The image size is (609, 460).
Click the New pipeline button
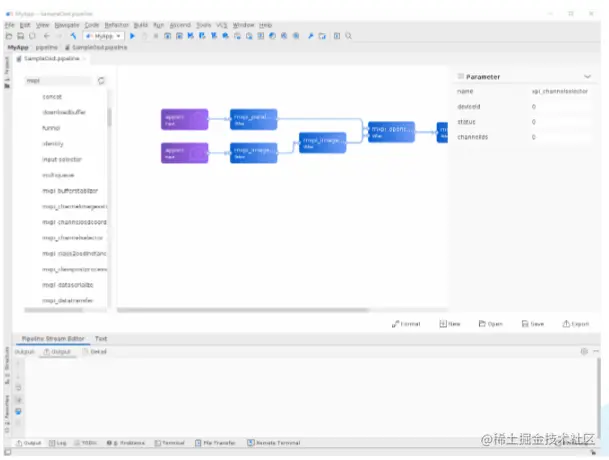tap(450, 324)
